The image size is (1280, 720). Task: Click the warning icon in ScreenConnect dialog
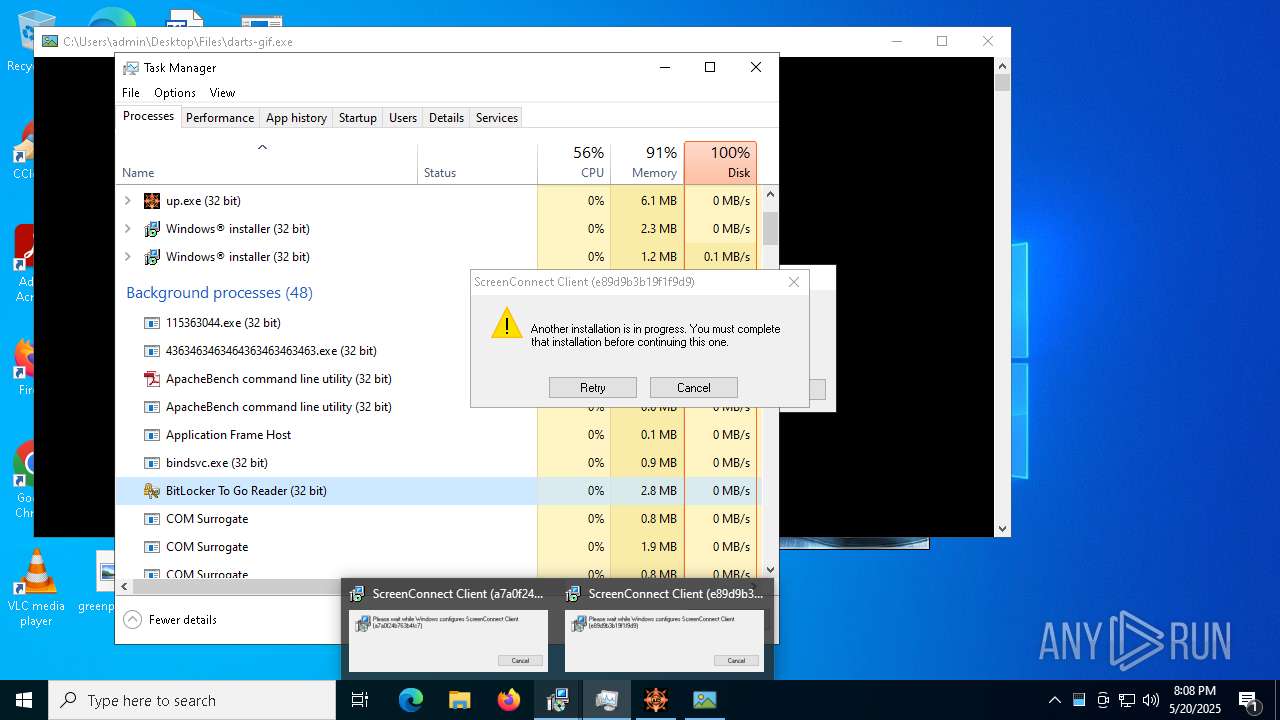(507, 323)
